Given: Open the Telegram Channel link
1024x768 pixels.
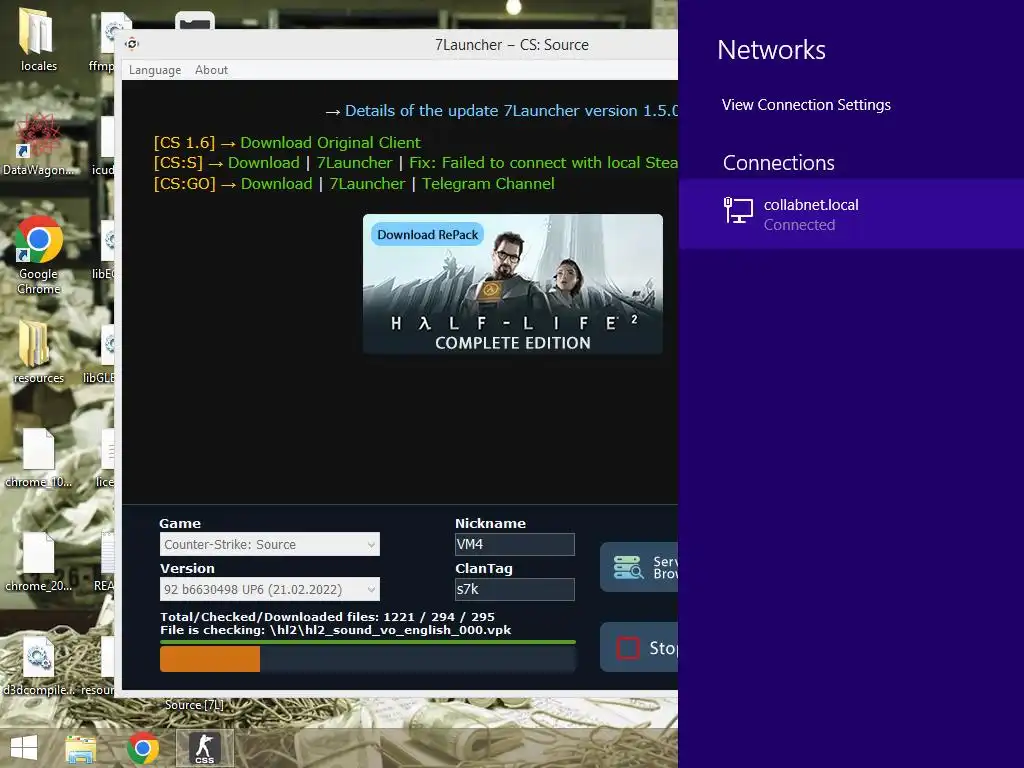Looking at the screenshot, I should 488,184.
